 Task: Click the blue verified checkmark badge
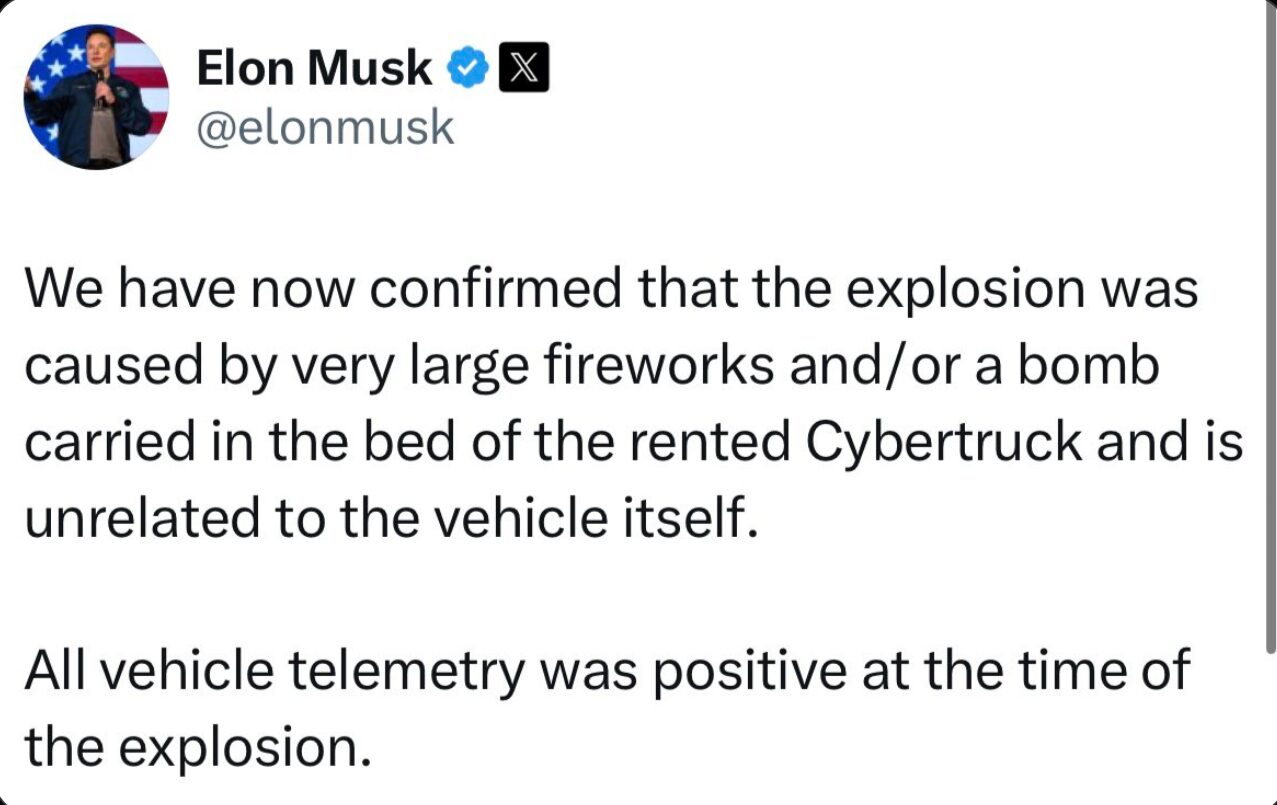[x=468, y=68]
